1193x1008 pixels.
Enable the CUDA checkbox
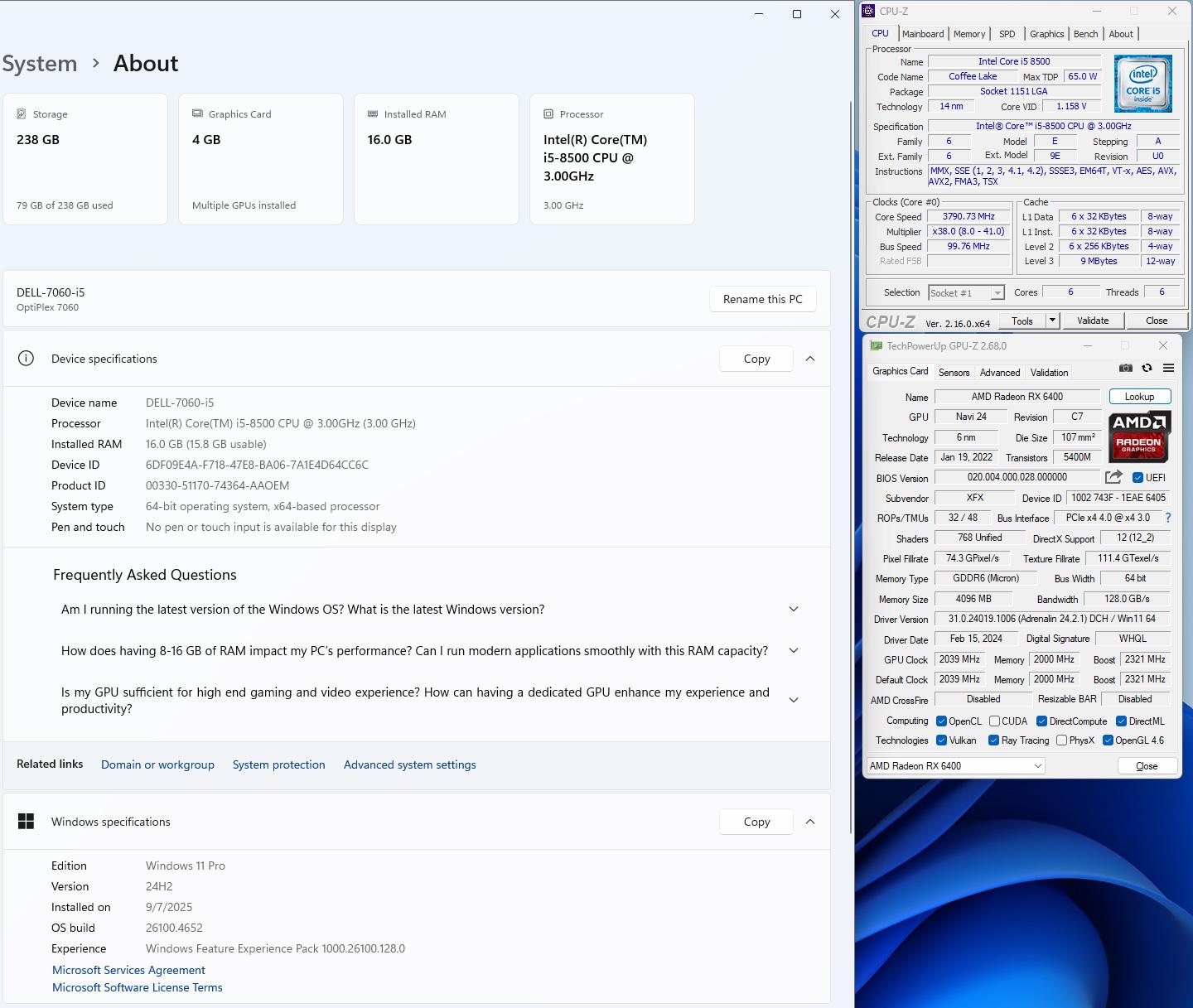pyautogui.click(x=994, y=721)
